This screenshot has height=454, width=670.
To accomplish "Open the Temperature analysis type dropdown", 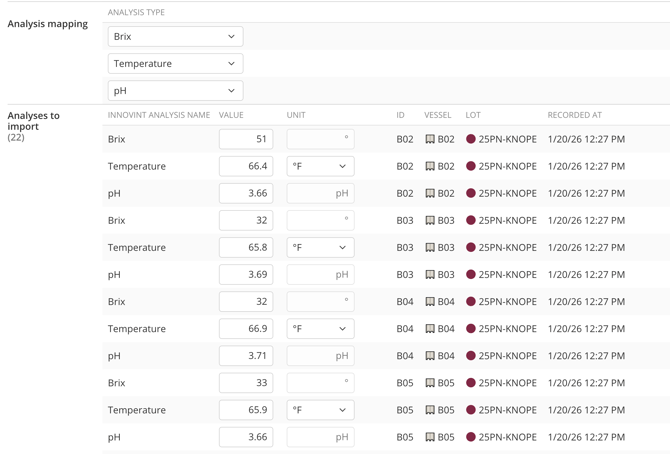I will pyautogui.click(x=175, y=64).
